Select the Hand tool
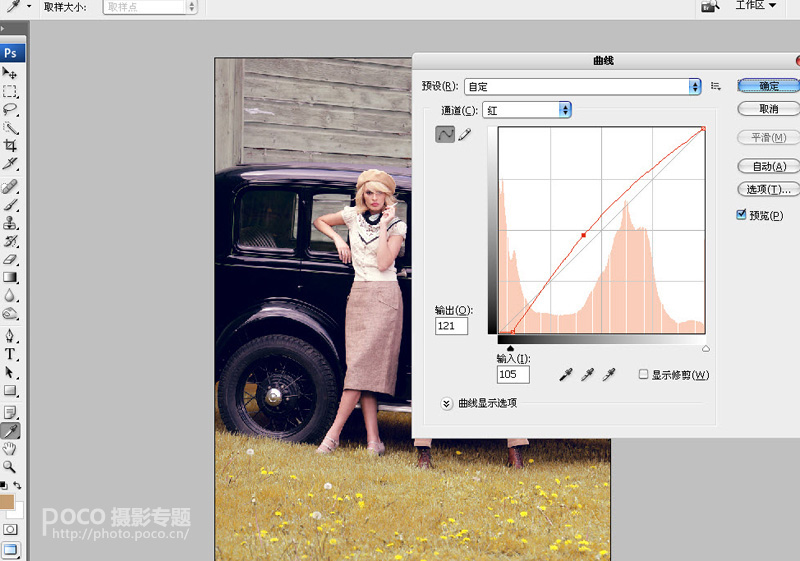This screenshot has height=561, width=800. pyautogui.click(x=9, y=449)
